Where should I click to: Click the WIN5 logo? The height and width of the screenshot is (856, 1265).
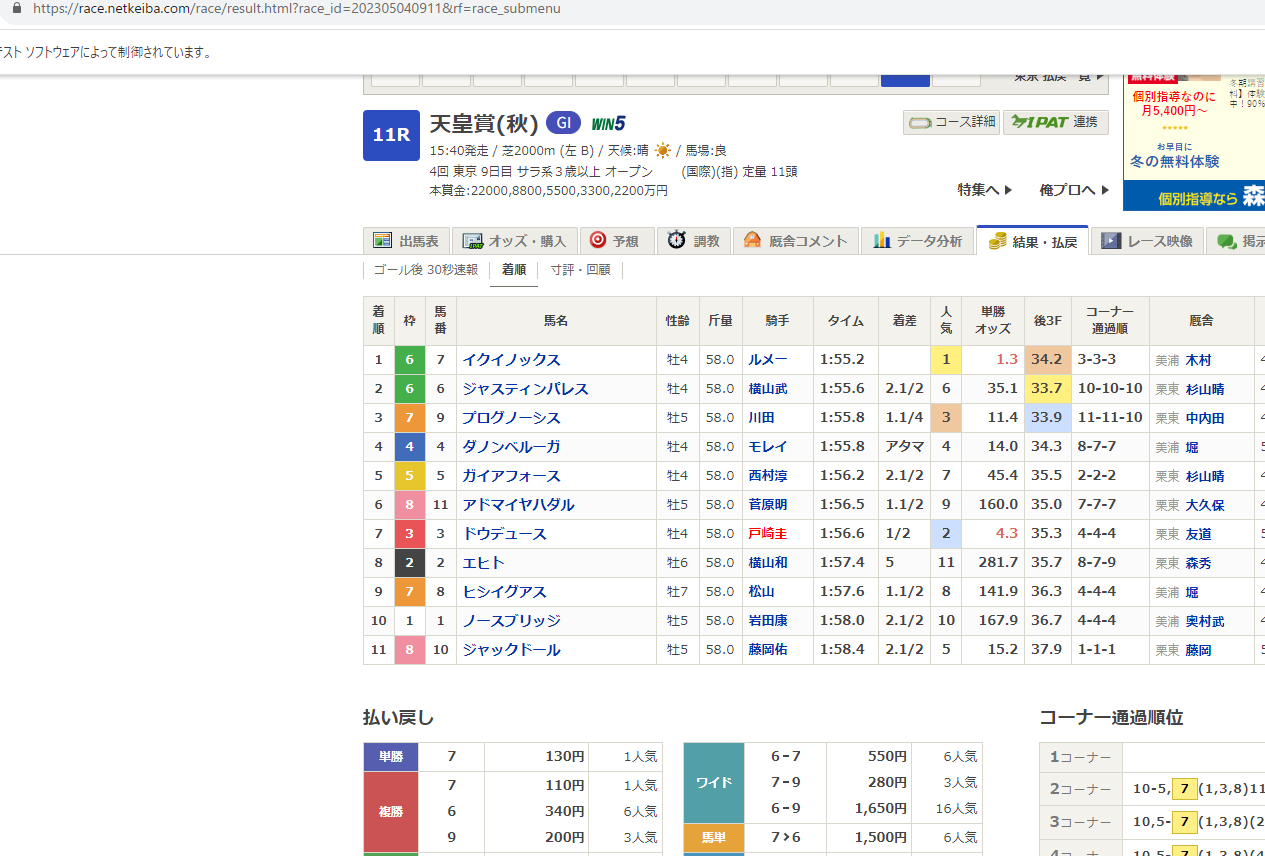coord(608,124)
